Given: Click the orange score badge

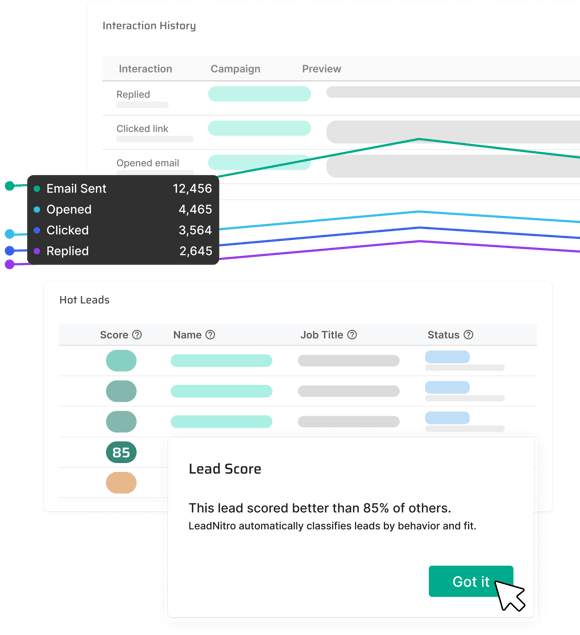Looking at the screenshot, I should tap(121, 482).
